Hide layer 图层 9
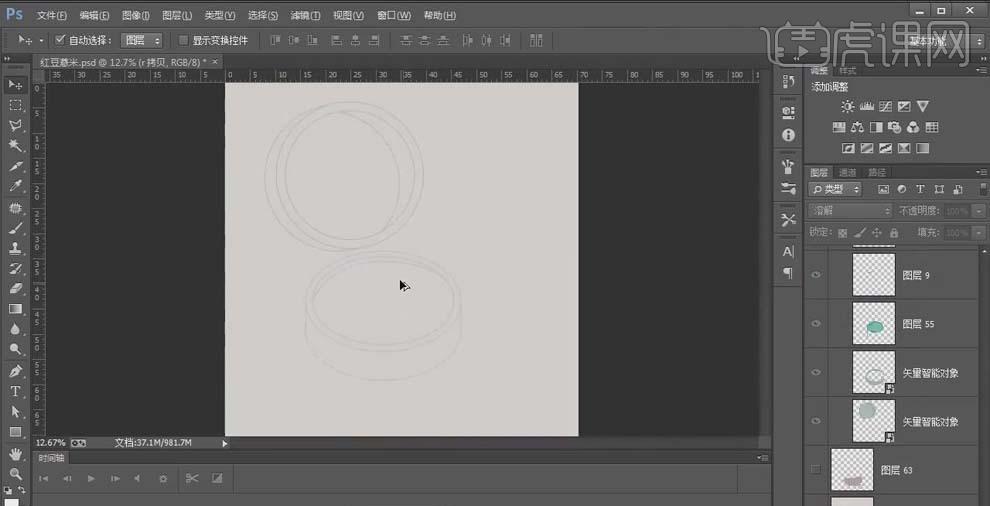990x506 pixels. point(816,275)
